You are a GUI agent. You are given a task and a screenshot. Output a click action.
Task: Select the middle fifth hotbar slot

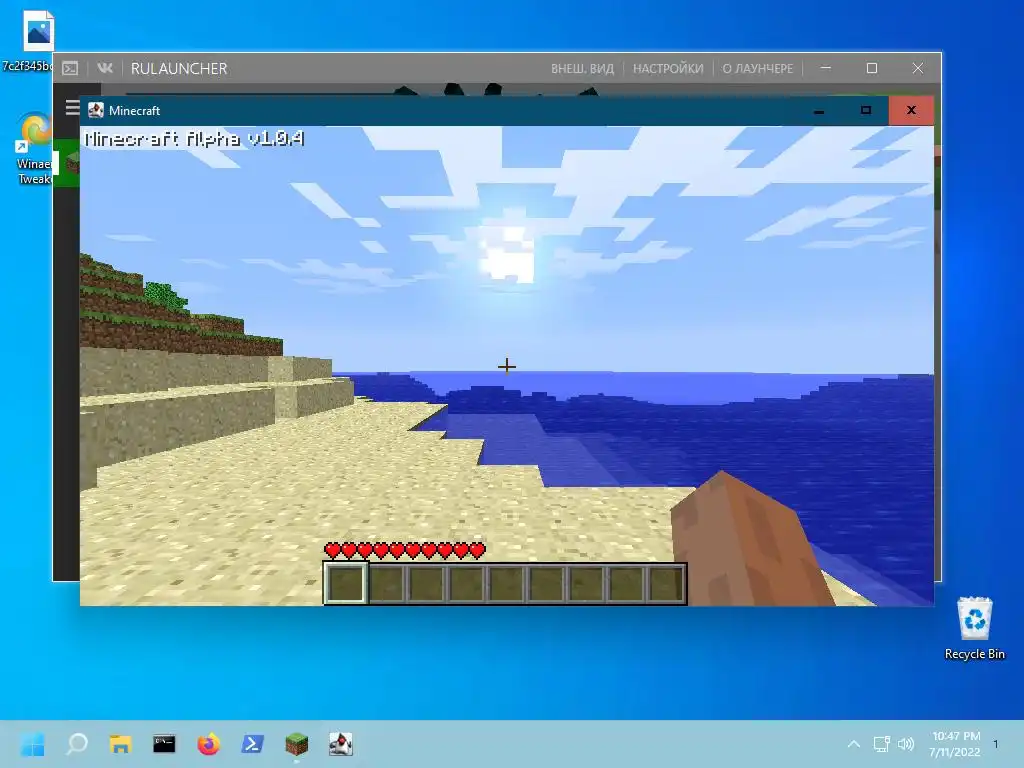coord(506,583)
